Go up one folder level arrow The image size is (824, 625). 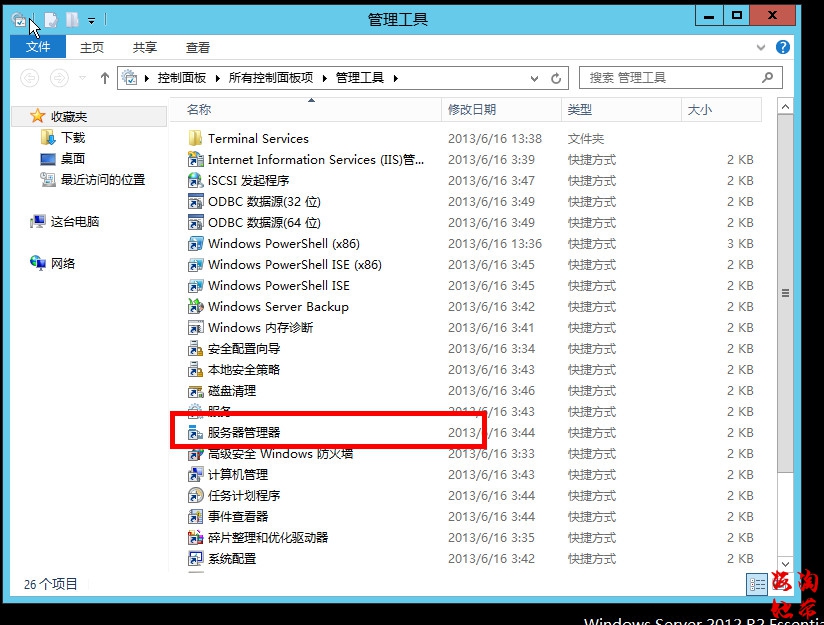click(105, 78)
